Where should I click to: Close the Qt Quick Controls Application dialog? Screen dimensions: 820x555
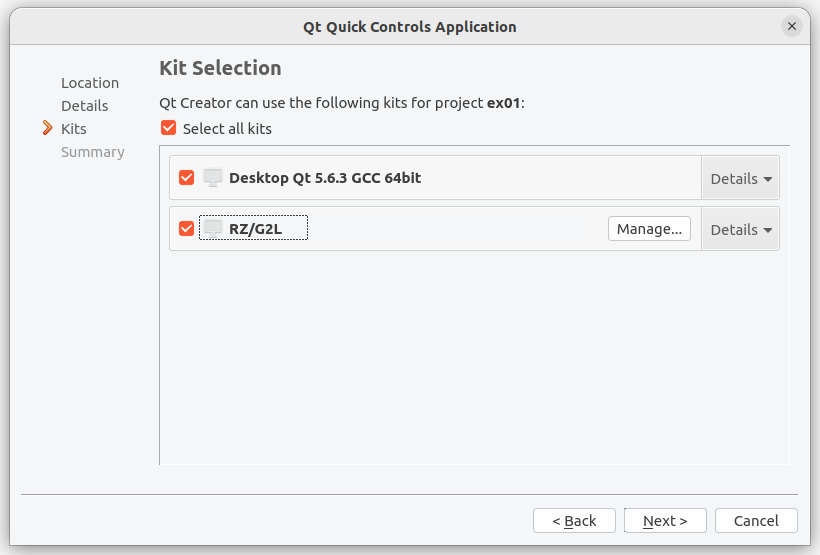(x=792, y=26)
